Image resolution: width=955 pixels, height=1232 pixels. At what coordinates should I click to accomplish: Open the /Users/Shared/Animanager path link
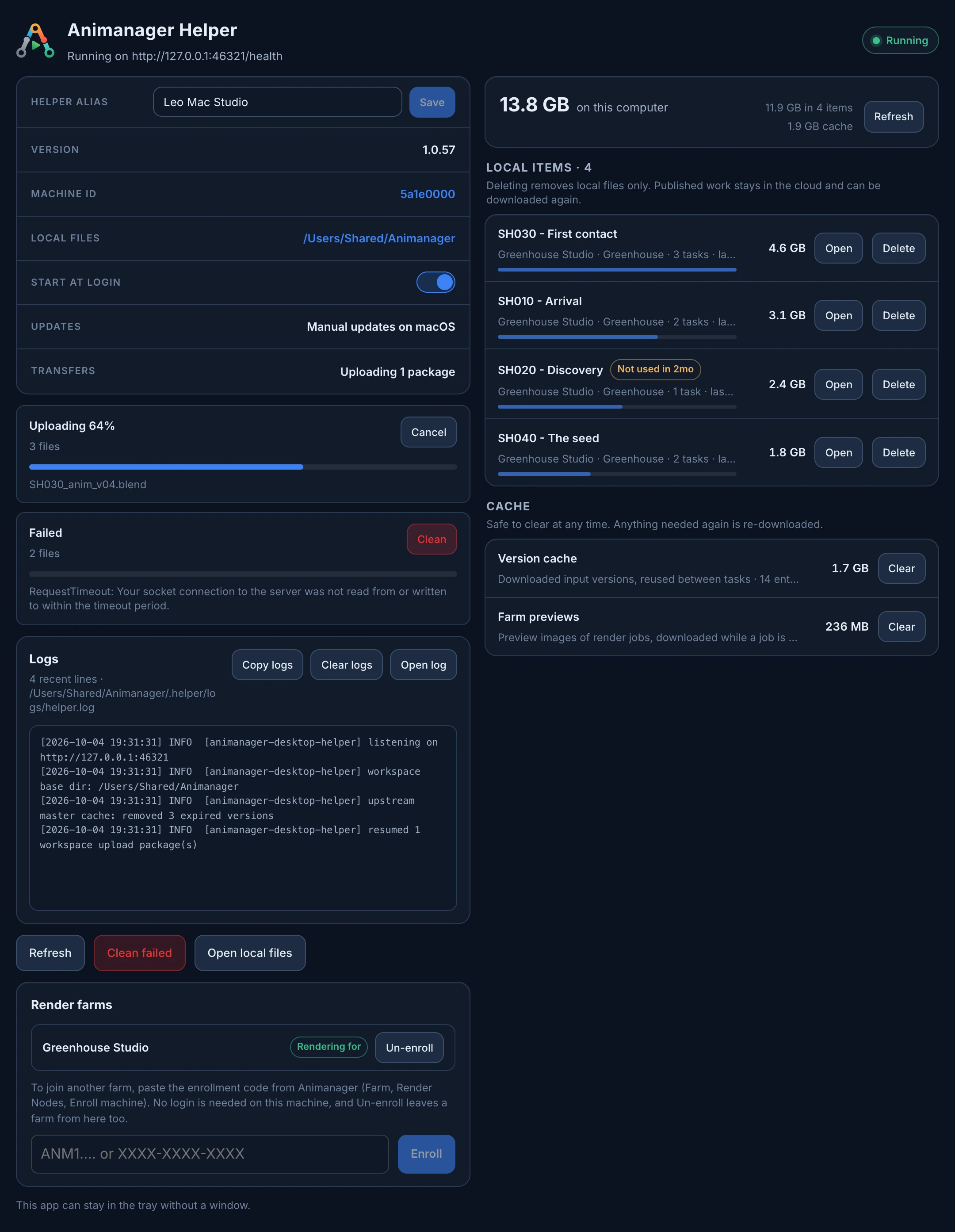pos(379,238)
